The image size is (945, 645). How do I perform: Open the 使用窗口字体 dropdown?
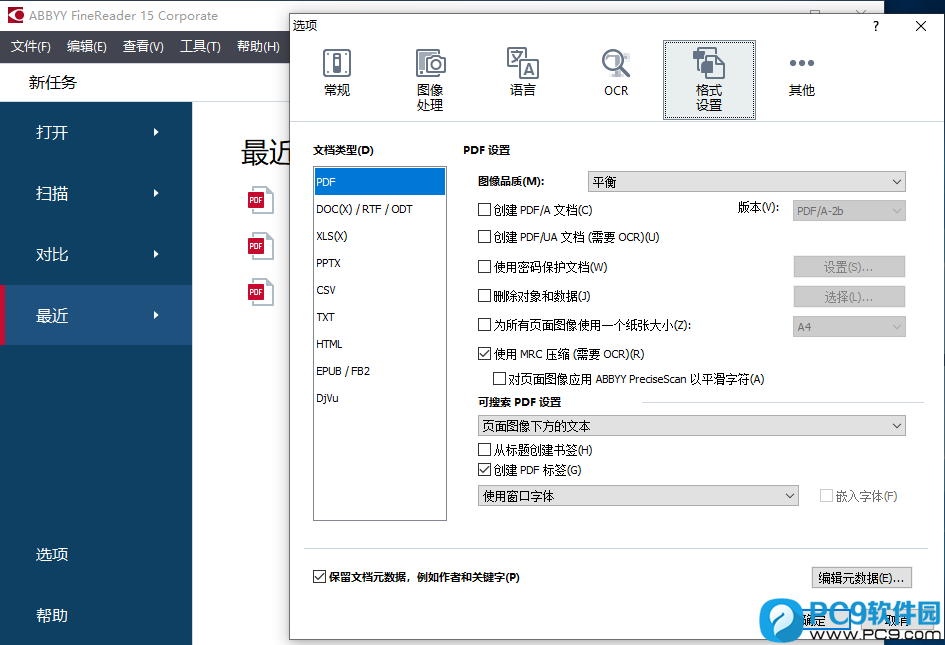pos(638,496)
